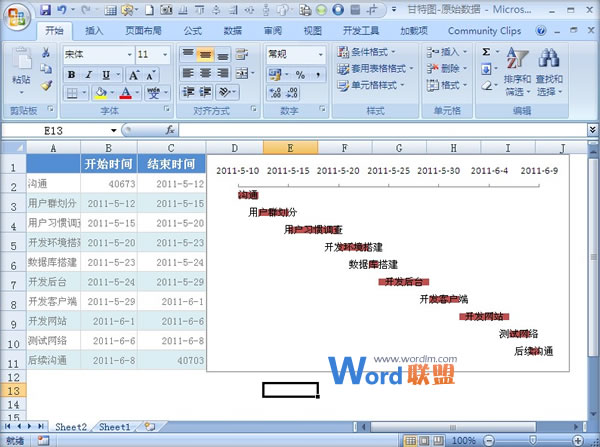Decrease font size with small A
The height and width of the screenshot is (447, 600).
click(150, 75)
